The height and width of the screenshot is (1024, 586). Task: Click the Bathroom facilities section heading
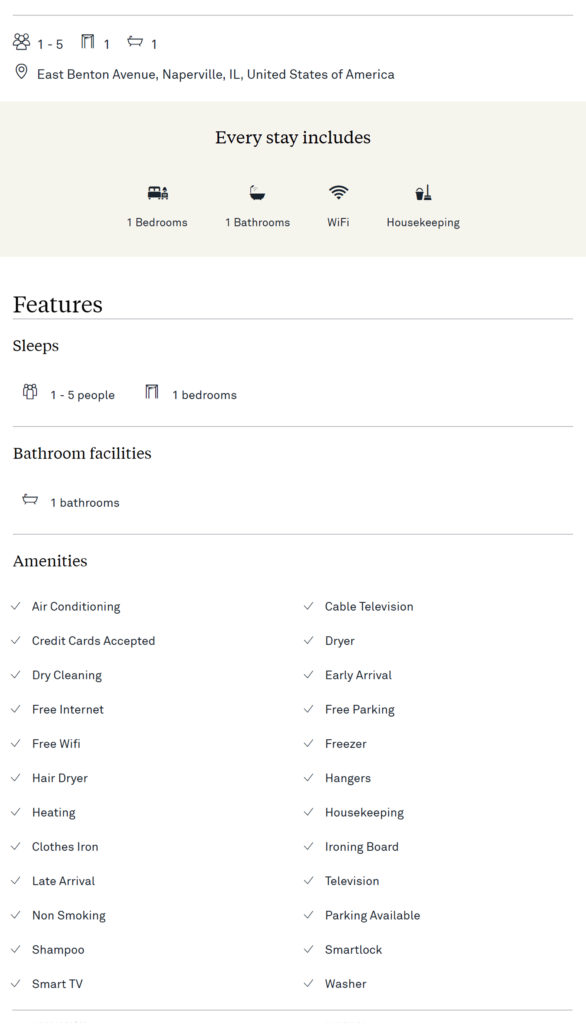pyautogui.click(x=82, y=453)
